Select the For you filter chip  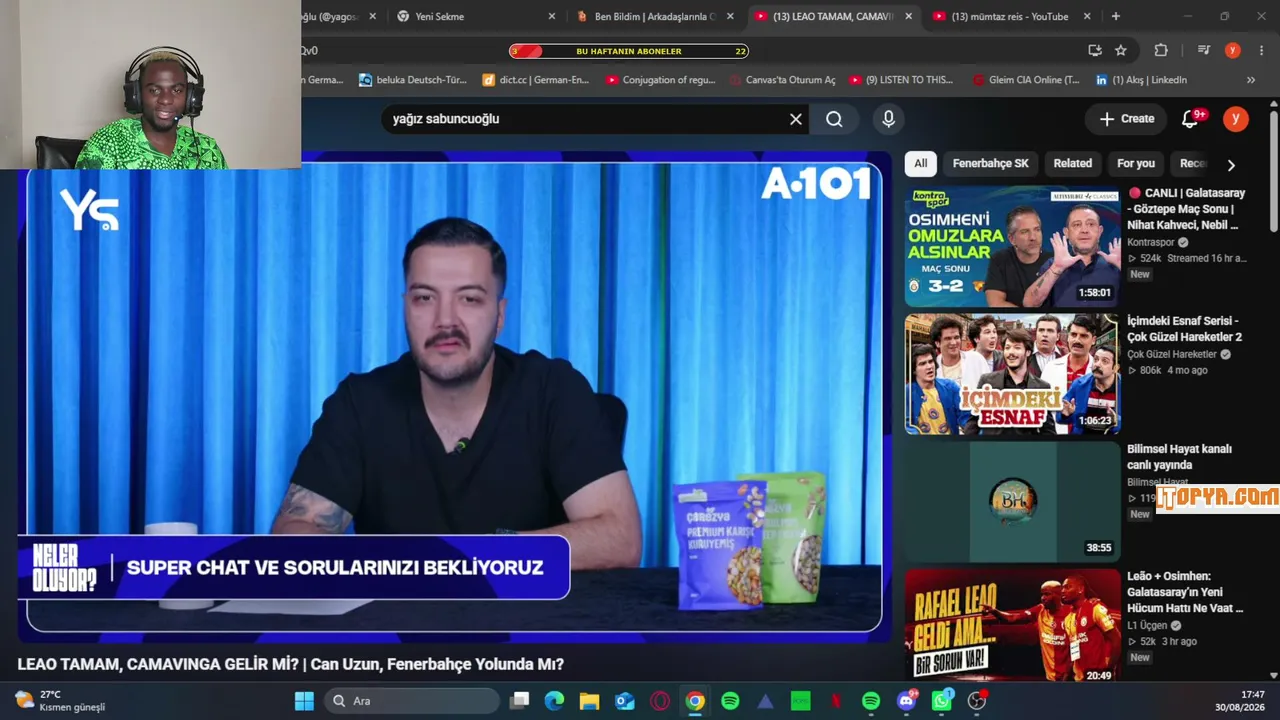1135,163
